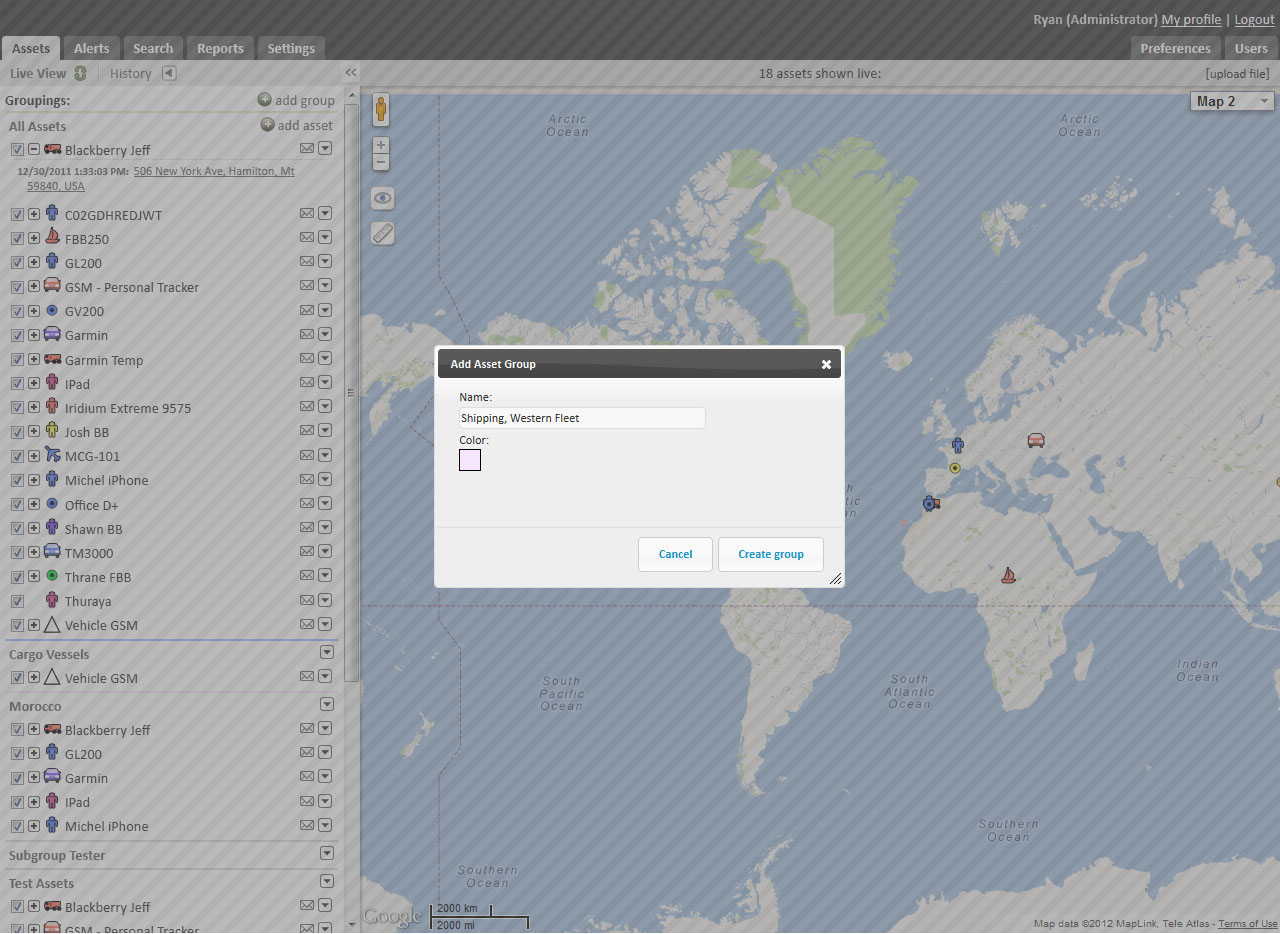Image resolution: width=1280 pixels, height=934 pixels.
Task: Collapse the left panel with double arrow
Action: point(351,73)
